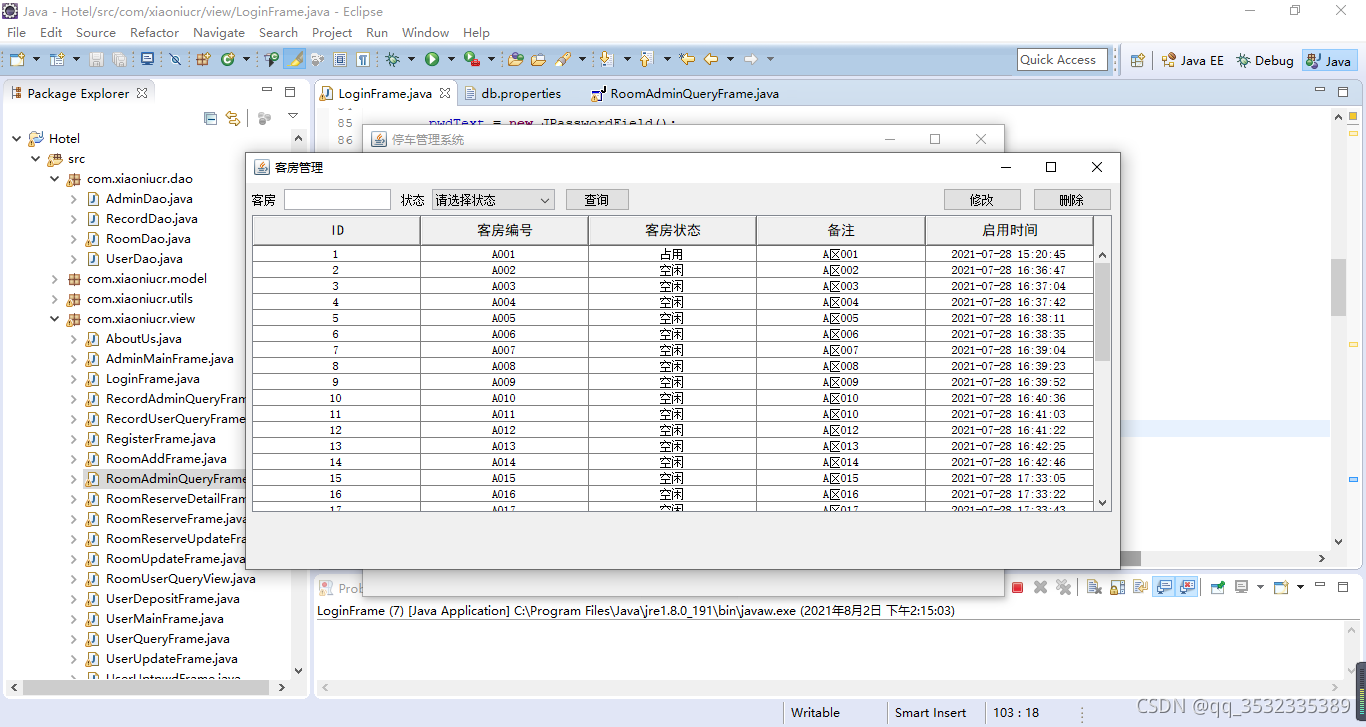Click the Scroll Lock console icon

pyautogui.click(x=1117, y=587)
